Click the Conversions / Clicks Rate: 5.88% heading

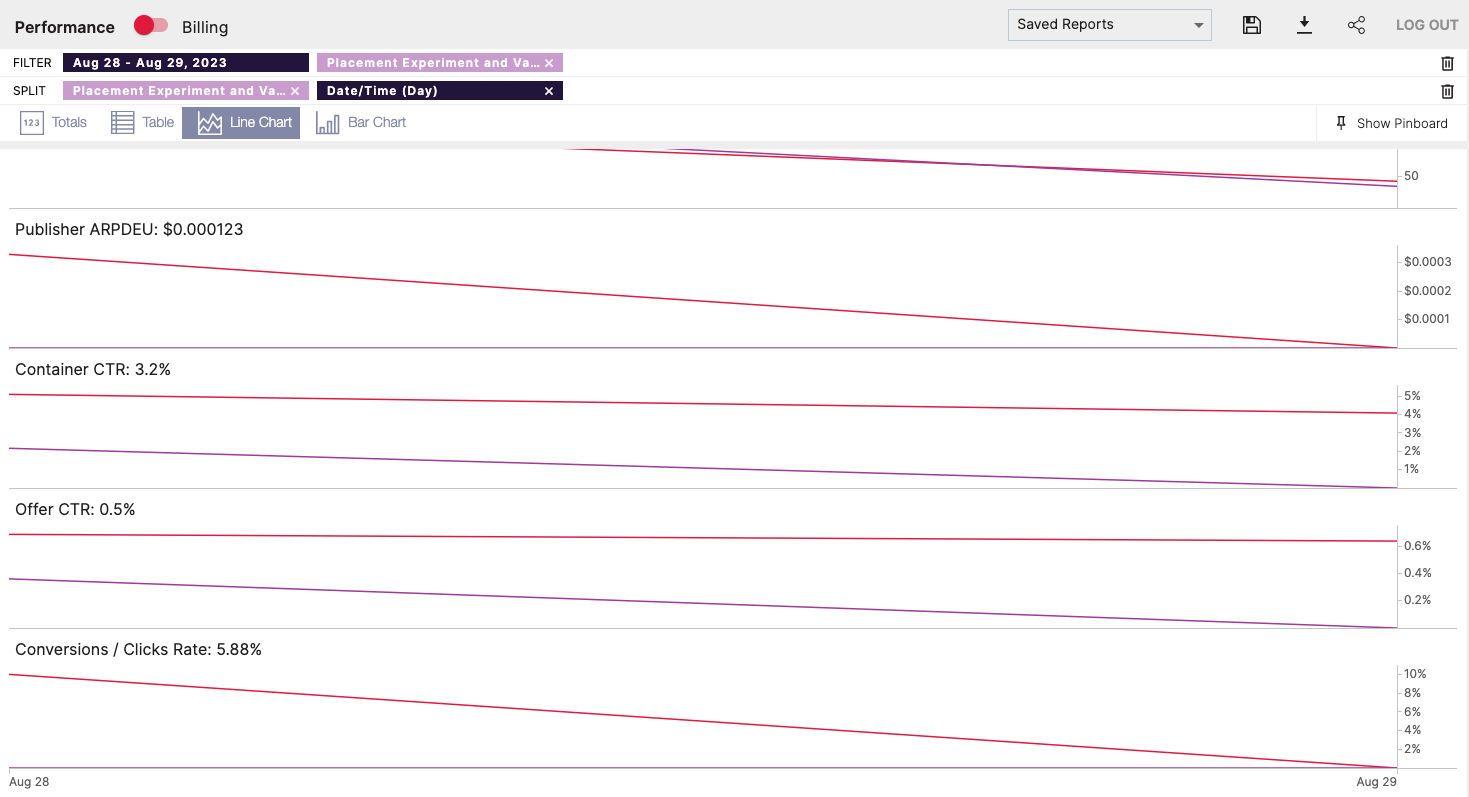point(138,649)
